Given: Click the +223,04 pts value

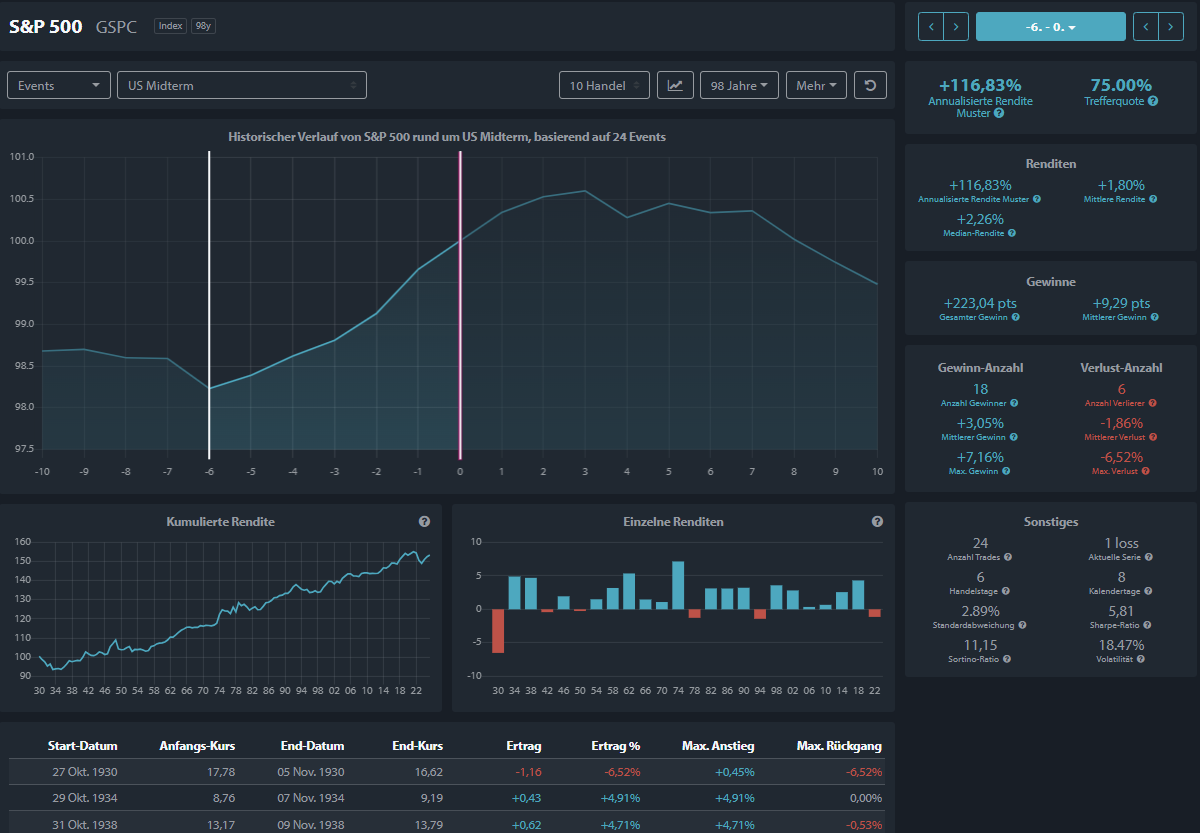Looking at the screenshot, I should coord(980,303).
